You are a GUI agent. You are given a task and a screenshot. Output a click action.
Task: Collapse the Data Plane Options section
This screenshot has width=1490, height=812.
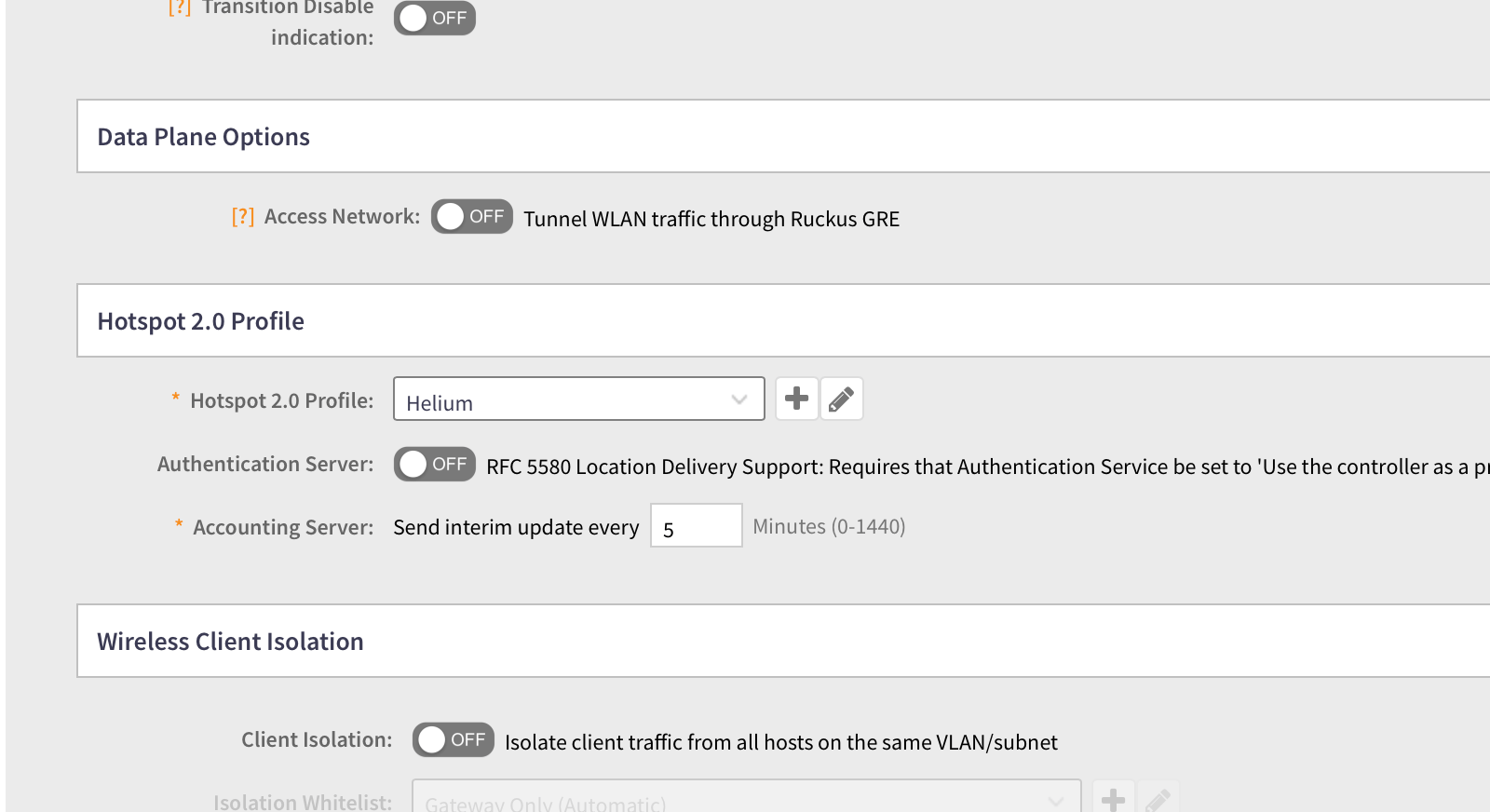point(203,137)
